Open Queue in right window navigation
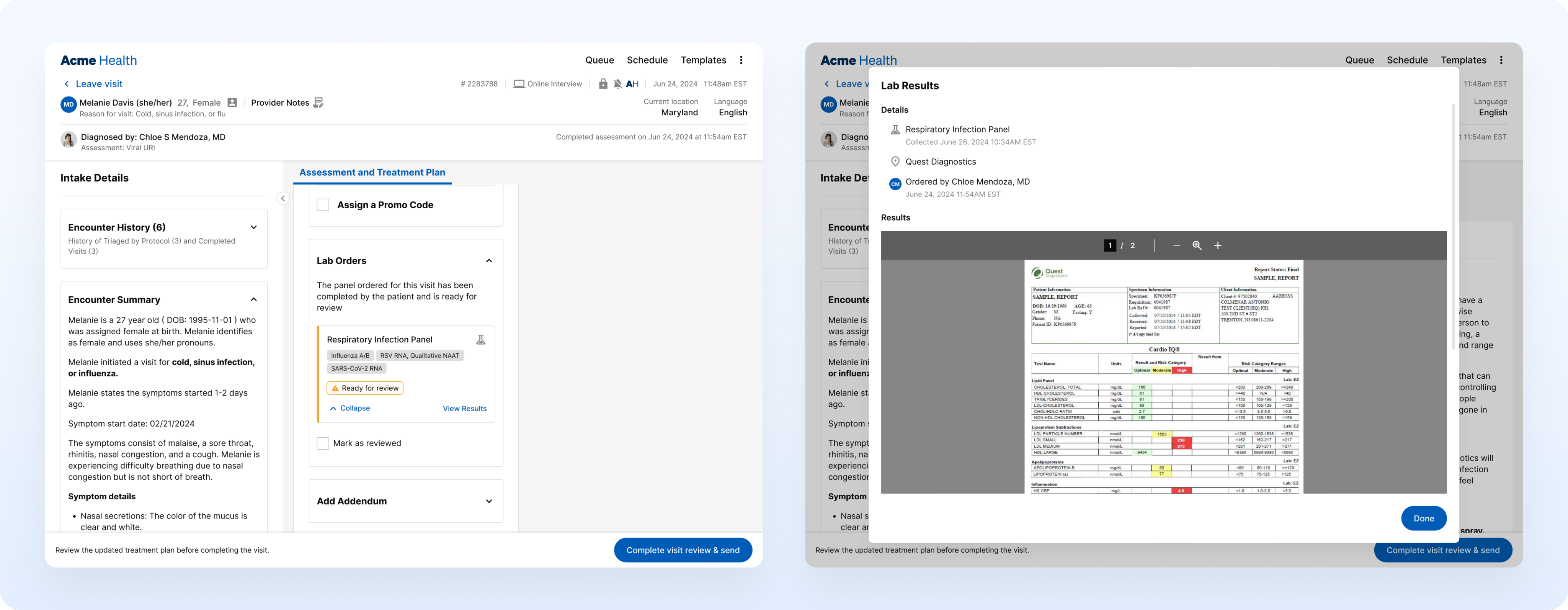This screenshot has height=610, width=1568. [x=1359, y=60]
